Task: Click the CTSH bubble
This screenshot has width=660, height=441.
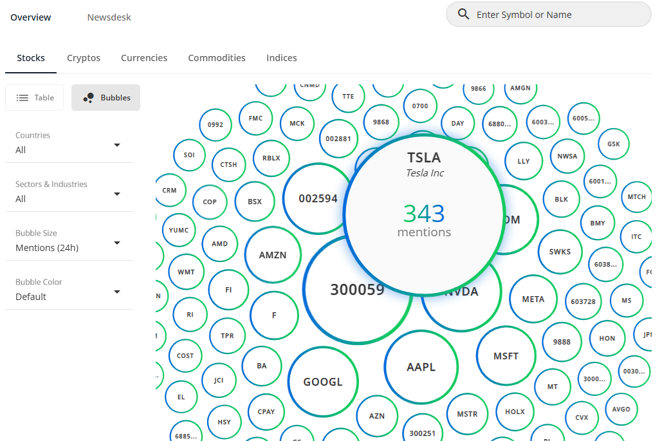Action: (x=229, y=165)
